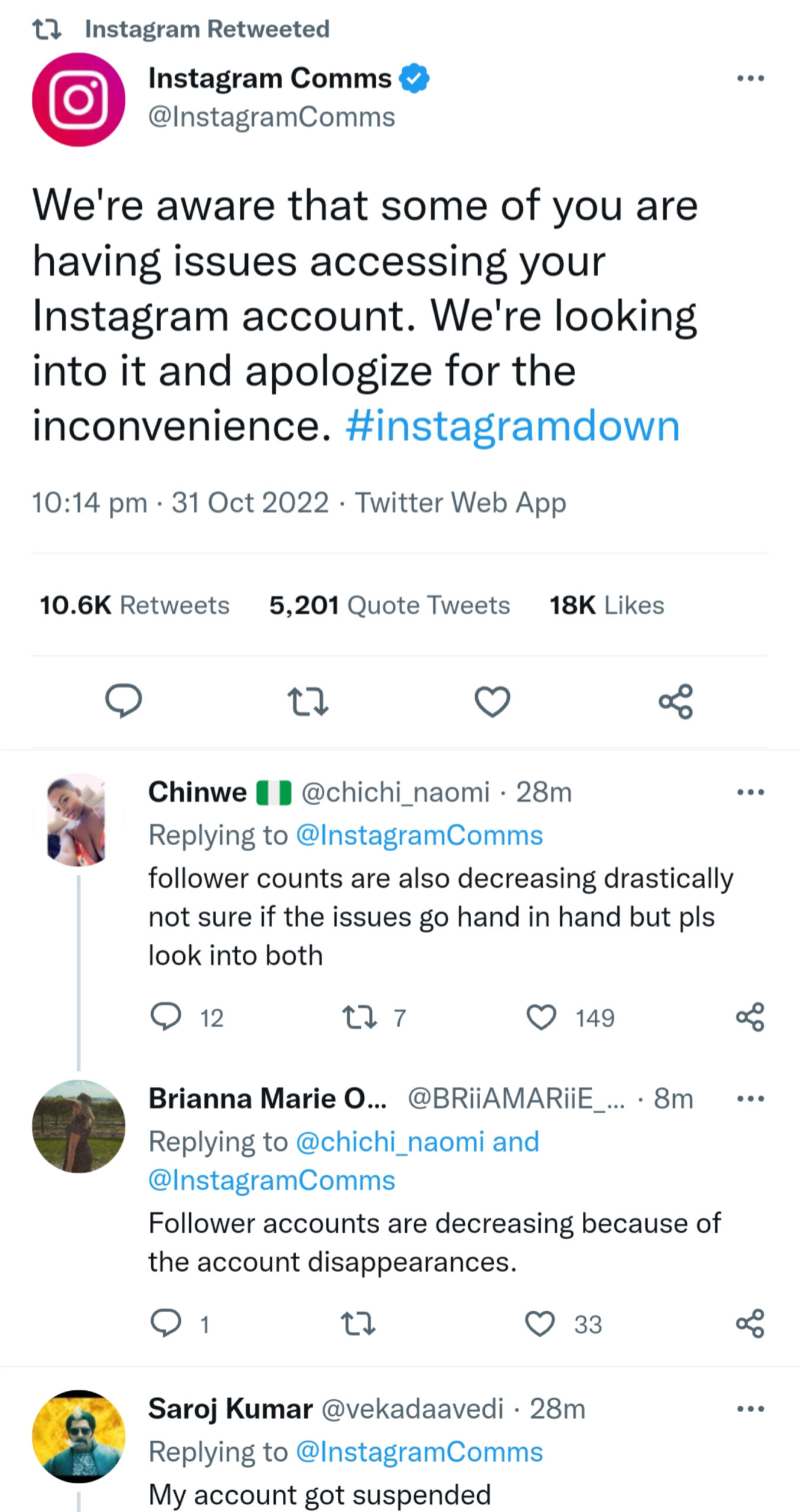
Task: Like Brianna Marie's reply
Action: click(x=540, y=1324)
